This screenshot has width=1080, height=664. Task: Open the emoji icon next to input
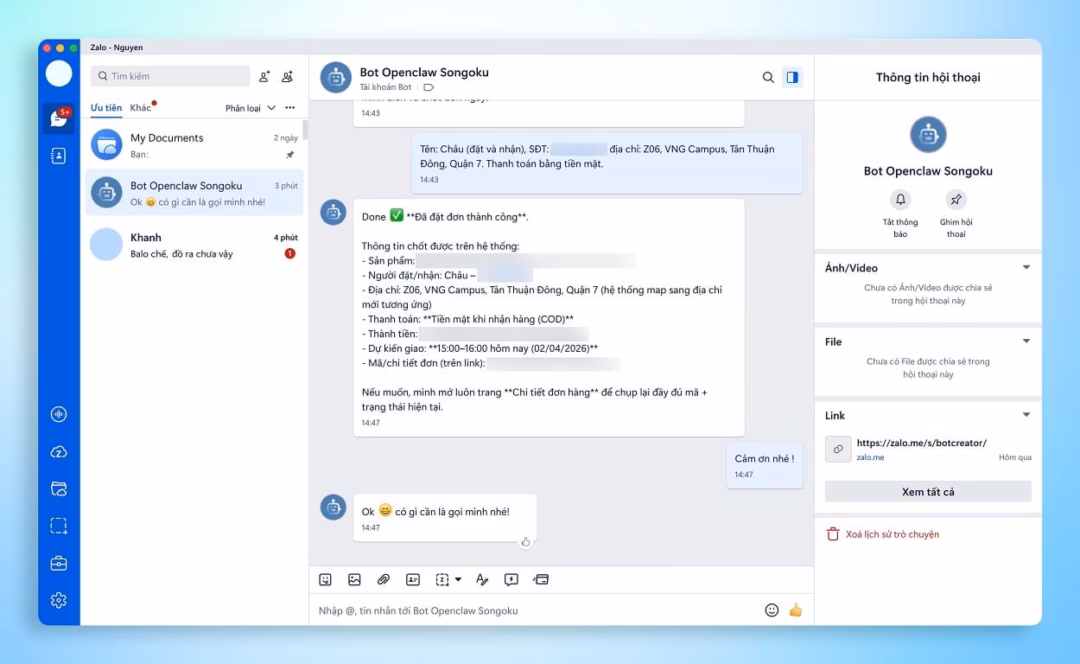(770, 609)
